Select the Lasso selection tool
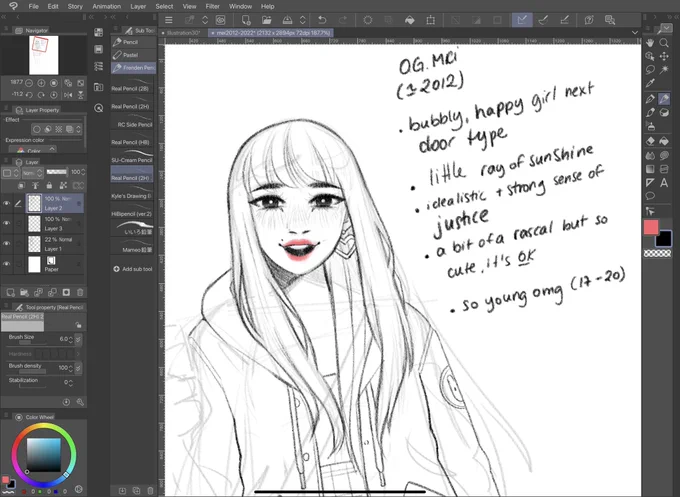 coord(650,70)
